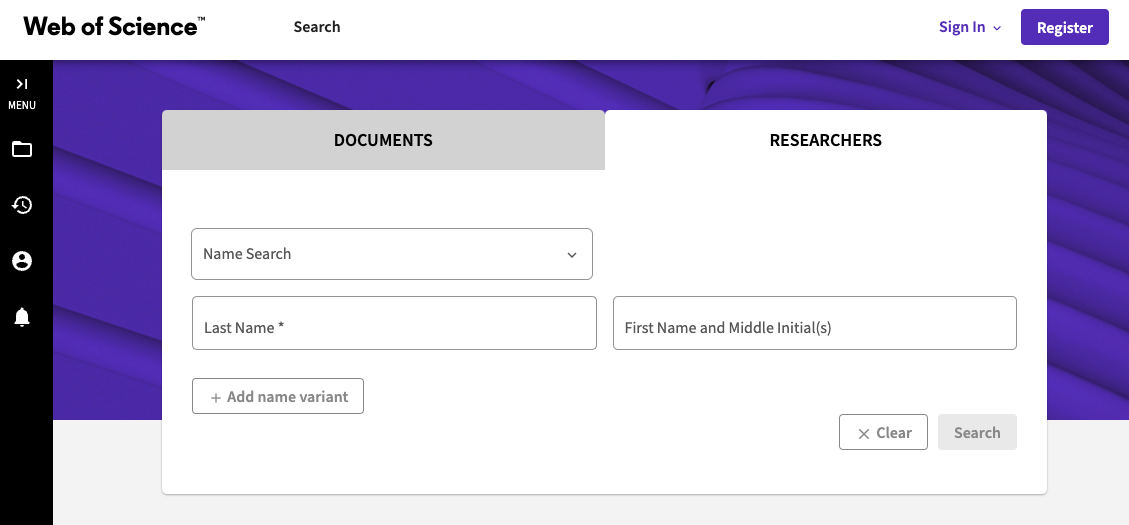This screenshot has width=1129, height=525.
Task: Click the MENU label in the sidebar
Action: pos(22,105)
